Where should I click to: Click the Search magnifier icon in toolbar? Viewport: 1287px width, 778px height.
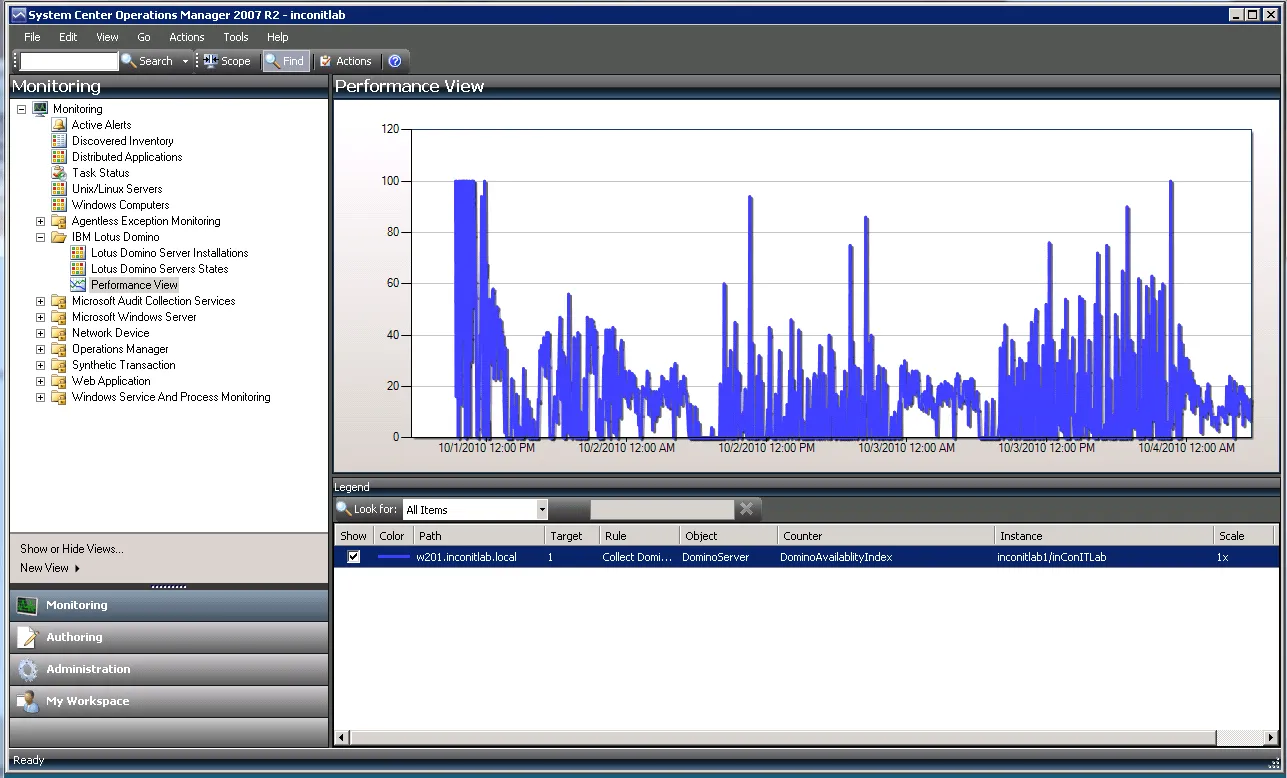(129, 61)
